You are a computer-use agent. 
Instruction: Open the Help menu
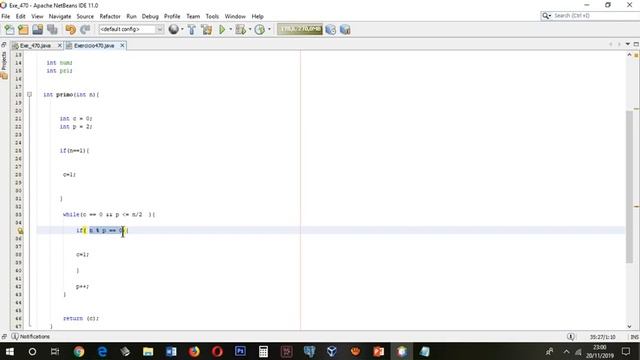click(x=258, y=16)
